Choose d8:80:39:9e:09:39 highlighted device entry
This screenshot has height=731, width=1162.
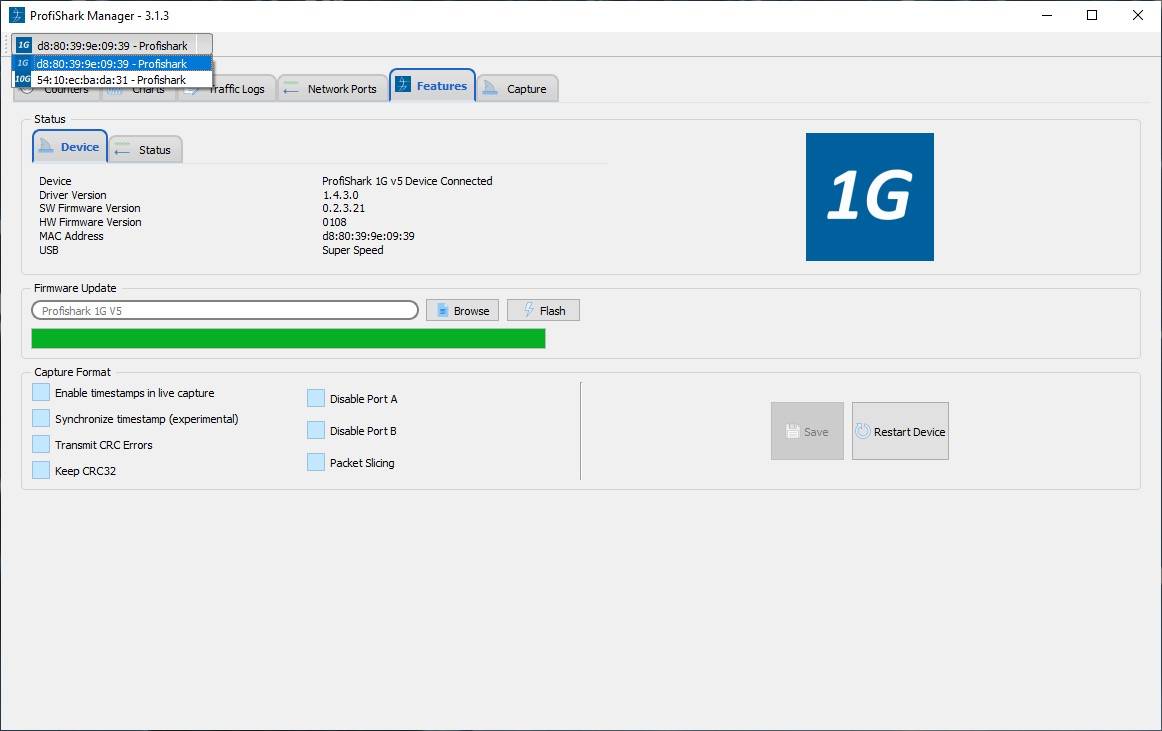tap(111, 64)
